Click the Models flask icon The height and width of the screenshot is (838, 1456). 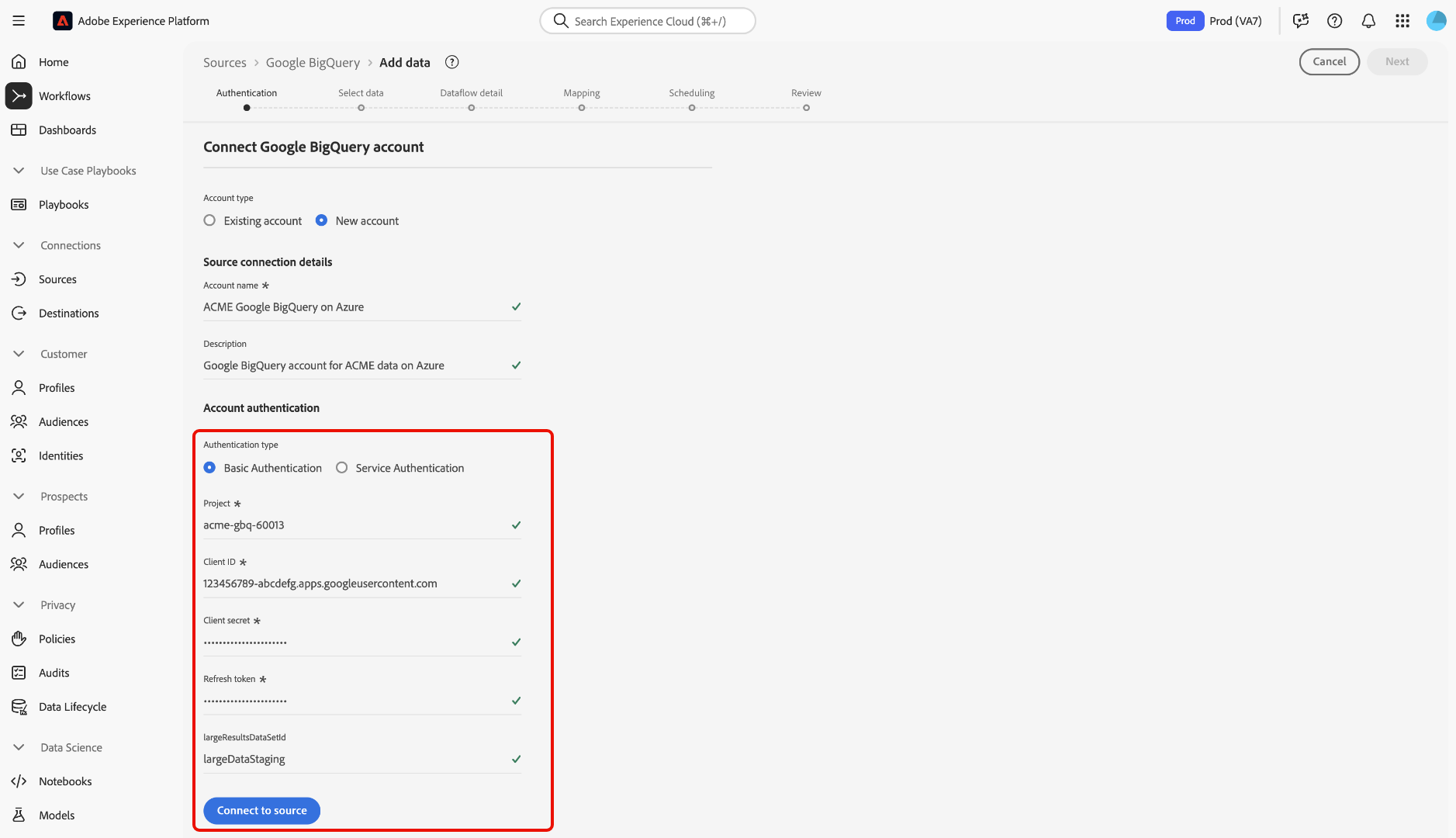coord(19,815)
